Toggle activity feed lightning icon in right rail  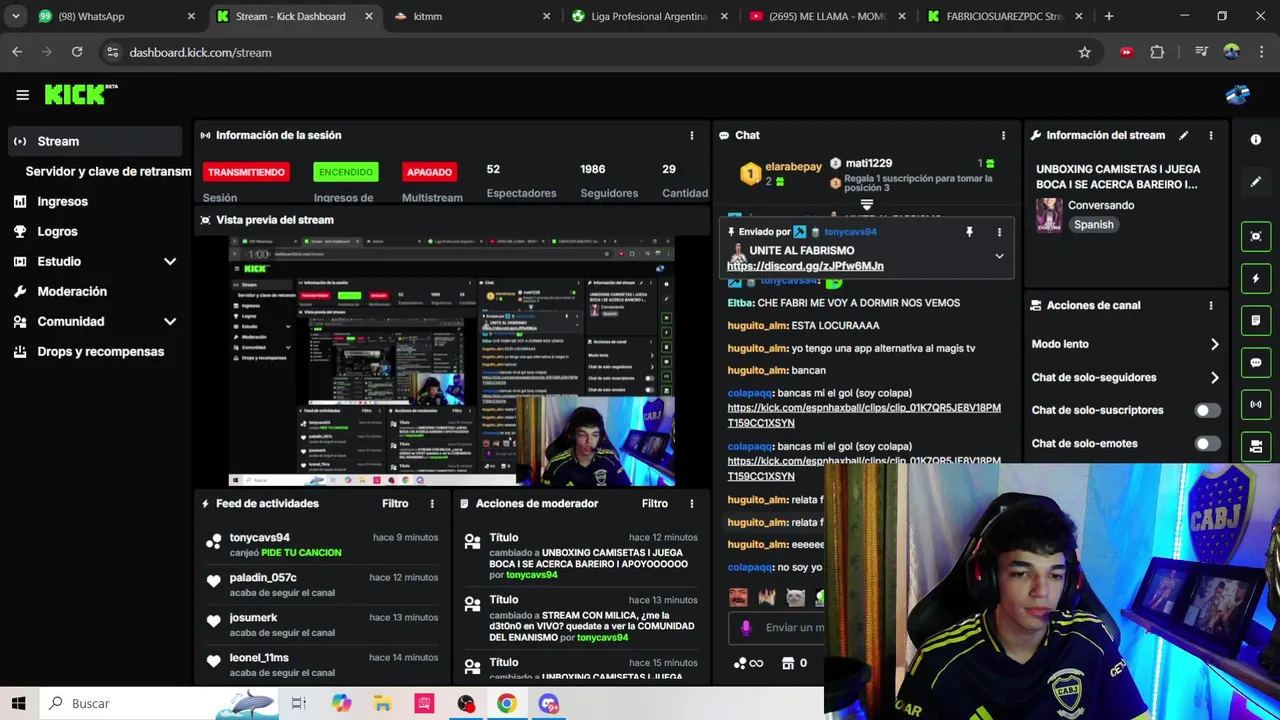[x=1256, y=278]
